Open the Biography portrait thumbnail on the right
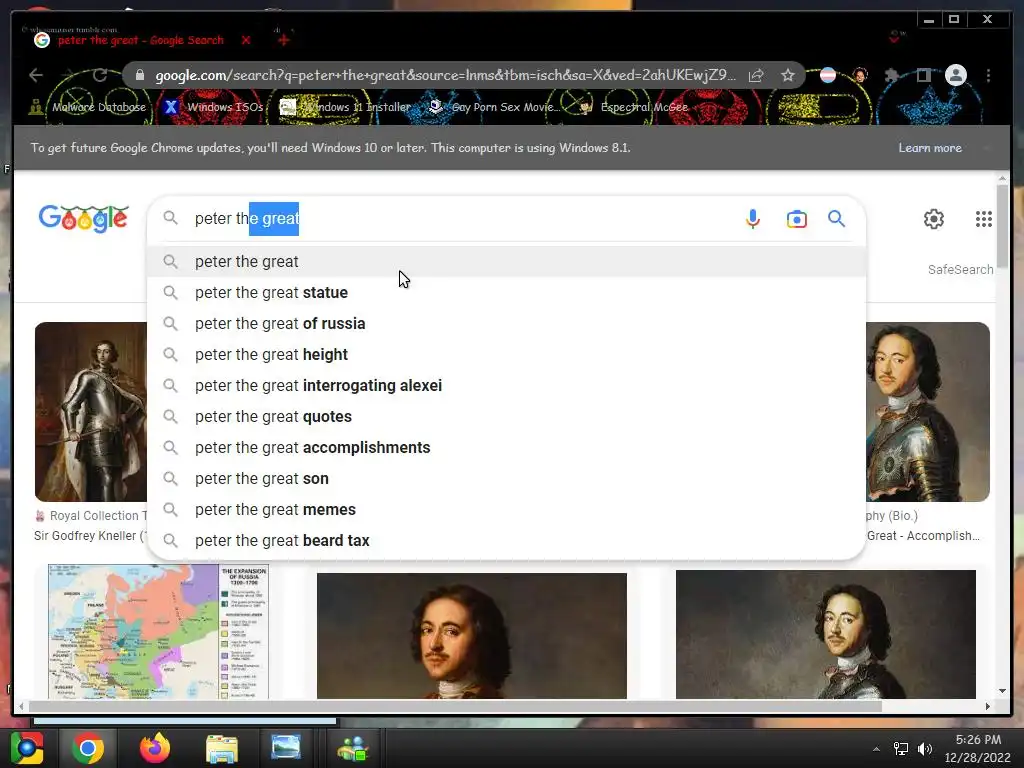The width and height of the screenshot is (1024, 768). 927,411
